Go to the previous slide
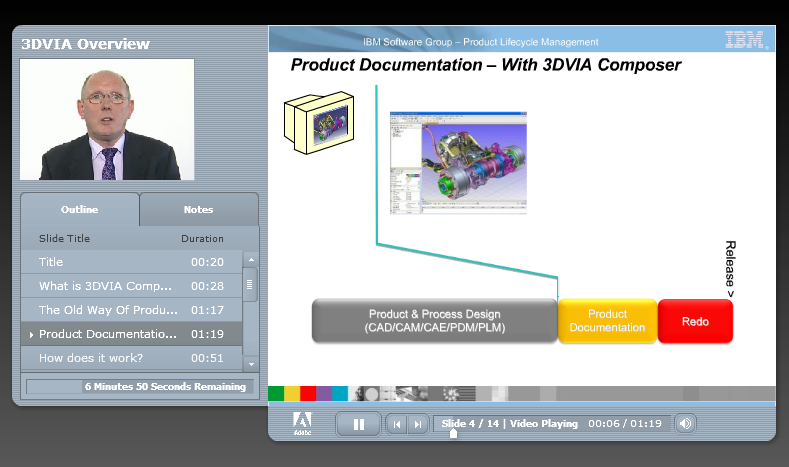Image resolution: width=789 pixels, height=467 pixels. [397, 424]
